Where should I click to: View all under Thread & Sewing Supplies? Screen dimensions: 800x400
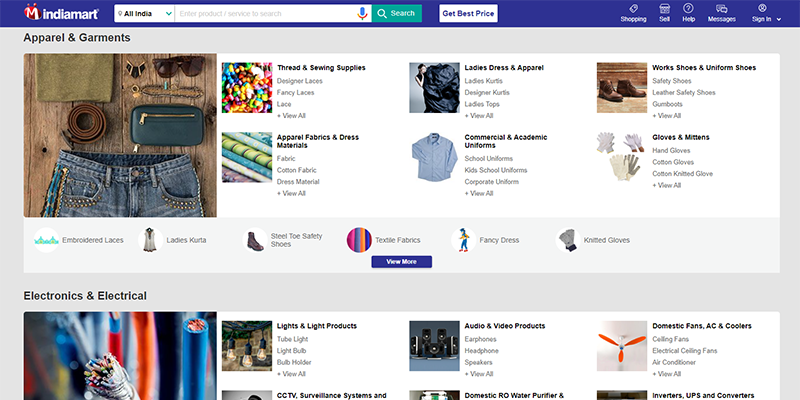click(291, 116)
